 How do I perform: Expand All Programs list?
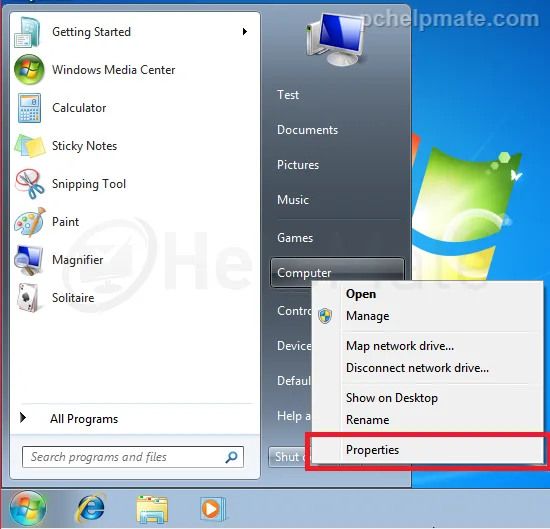click(84, 419)
